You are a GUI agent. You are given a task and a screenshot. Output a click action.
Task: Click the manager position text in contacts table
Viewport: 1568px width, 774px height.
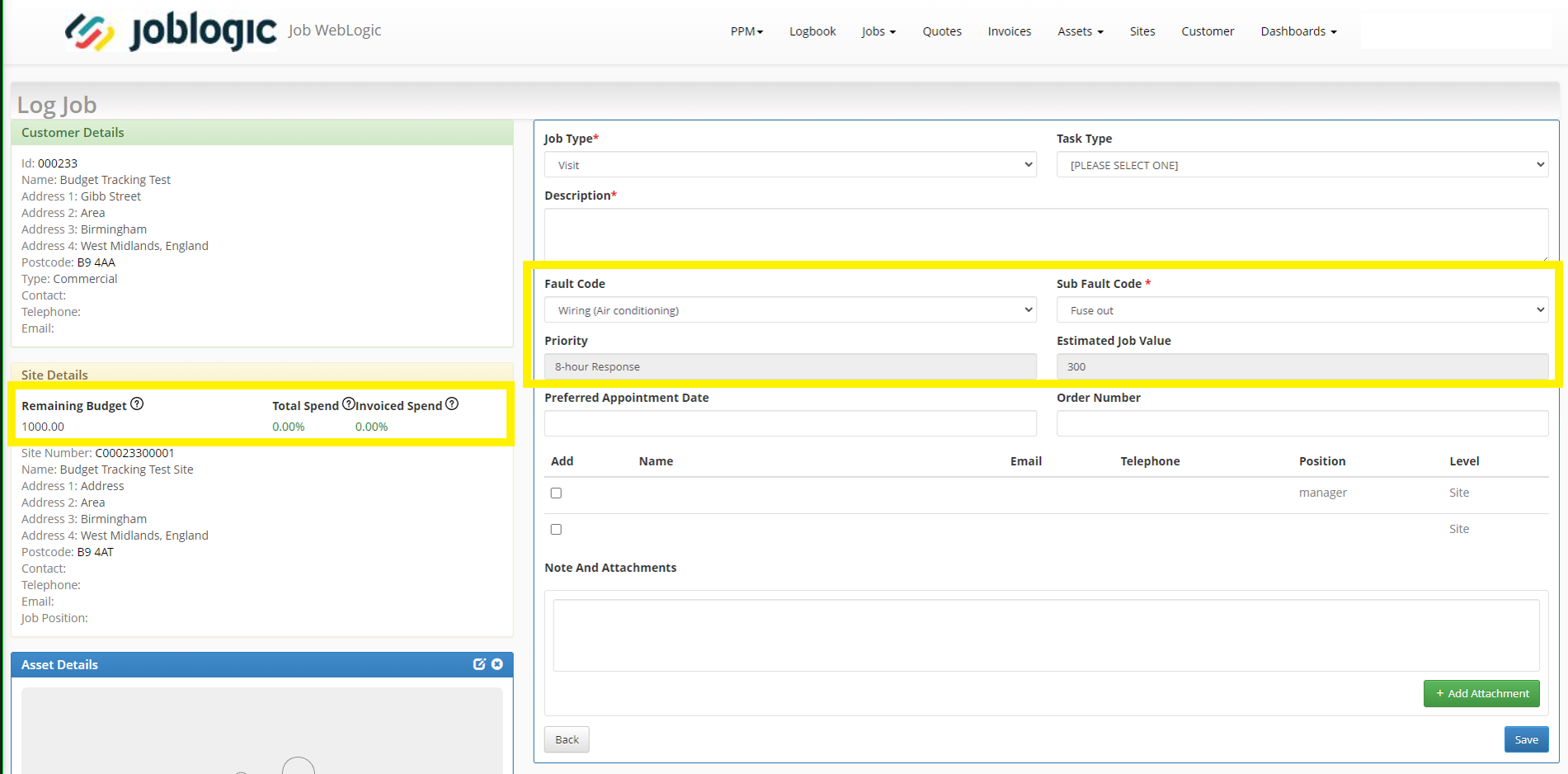pyautogui.click(x=1323, y=493)
